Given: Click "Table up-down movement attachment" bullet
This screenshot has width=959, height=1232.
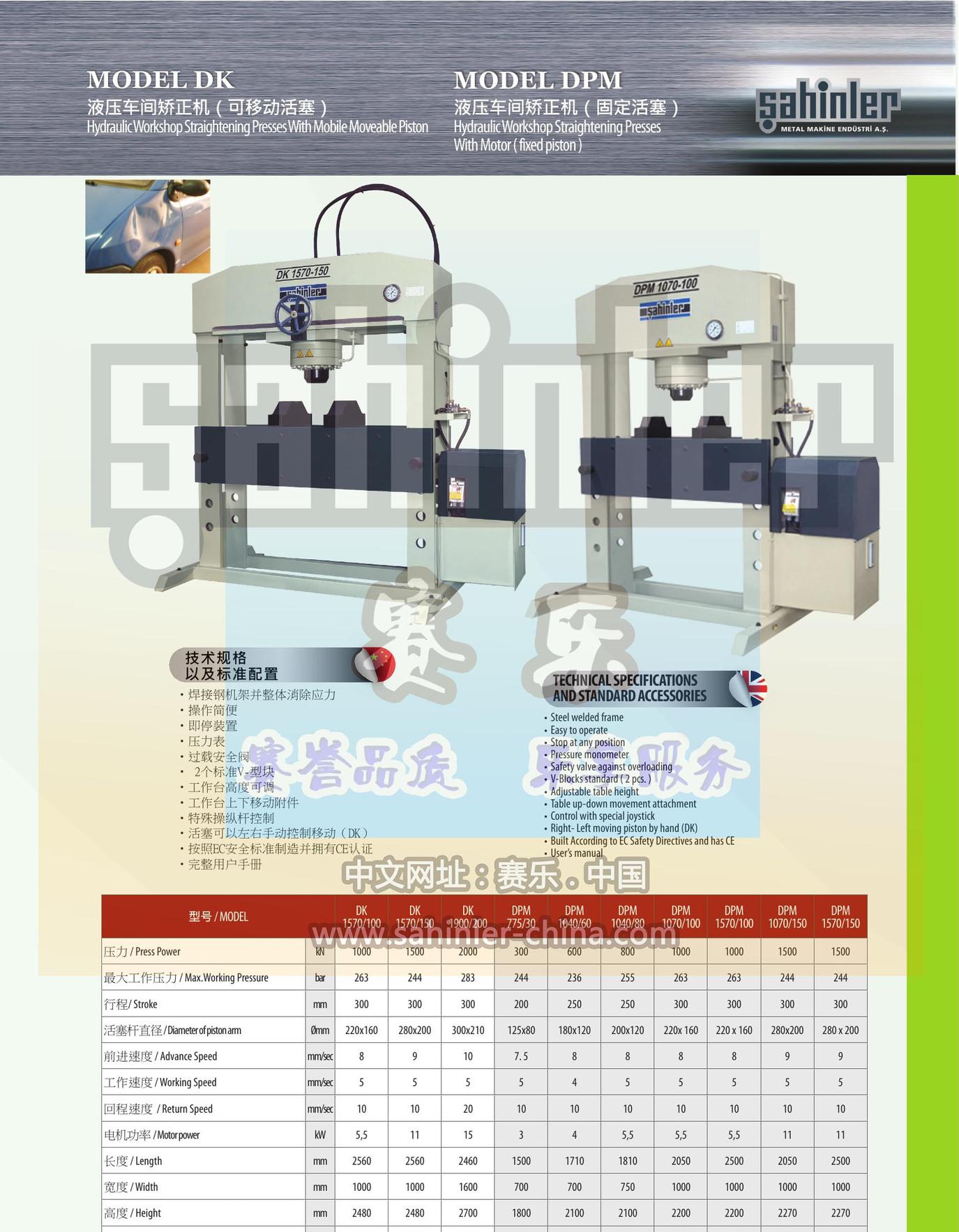Looking at the screenshot, I should tap(623, 803).
